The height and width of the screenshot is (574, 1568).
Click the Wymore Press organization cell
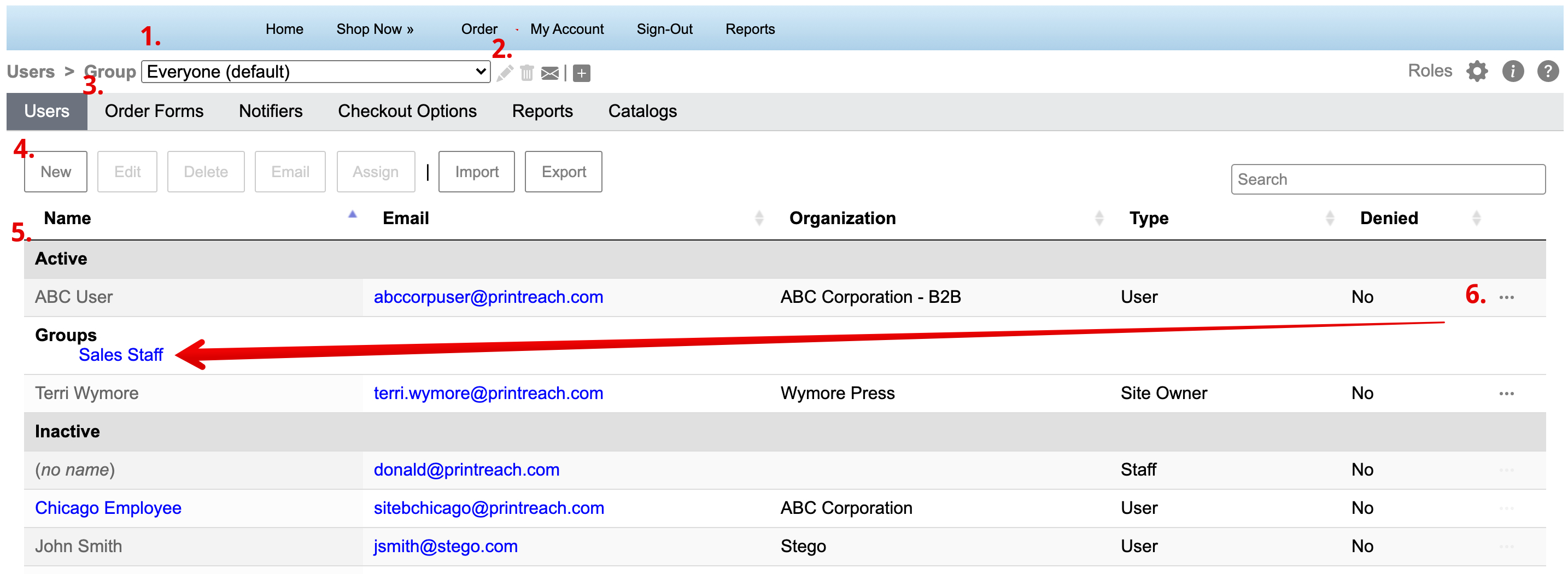point(838,394)
